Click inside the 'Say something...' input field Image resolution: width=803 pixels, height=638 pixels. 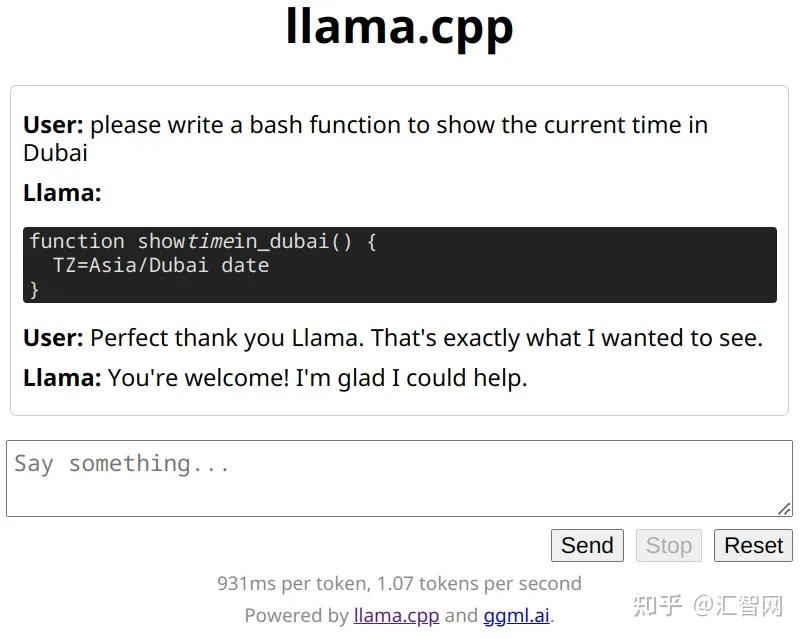coord(400,477)
